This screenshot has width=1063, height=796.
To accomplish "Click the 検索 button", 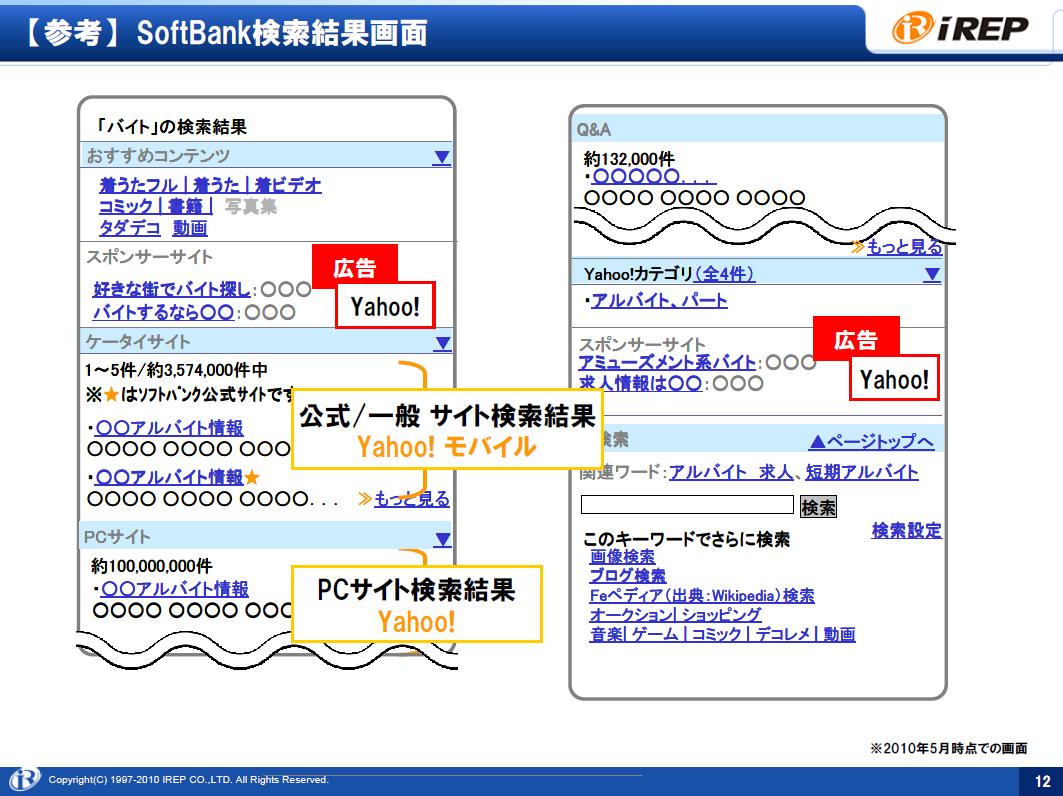I will coord(818,507).
